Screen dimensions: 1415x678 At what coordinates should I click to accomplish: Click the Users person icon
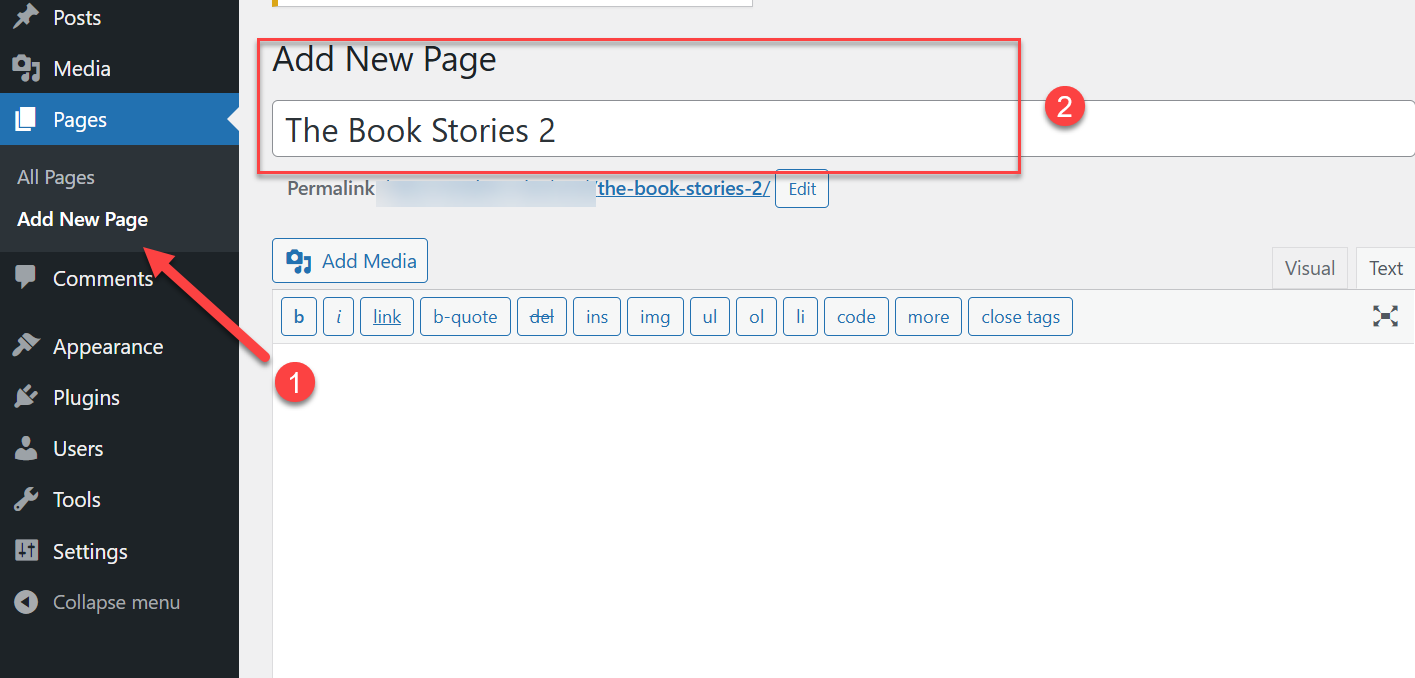(x=26, y=448)
